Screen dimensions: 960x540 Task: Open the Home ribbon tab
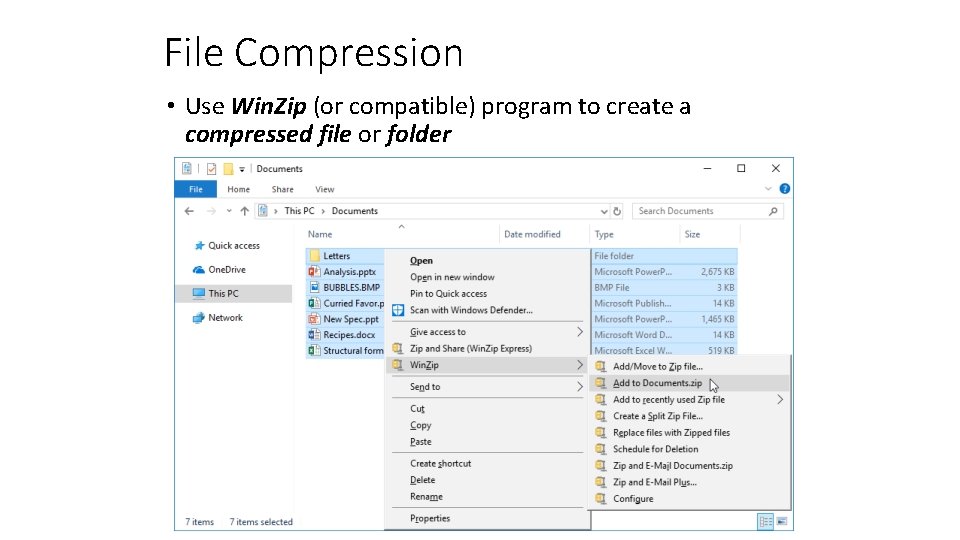tap(238, 189)
